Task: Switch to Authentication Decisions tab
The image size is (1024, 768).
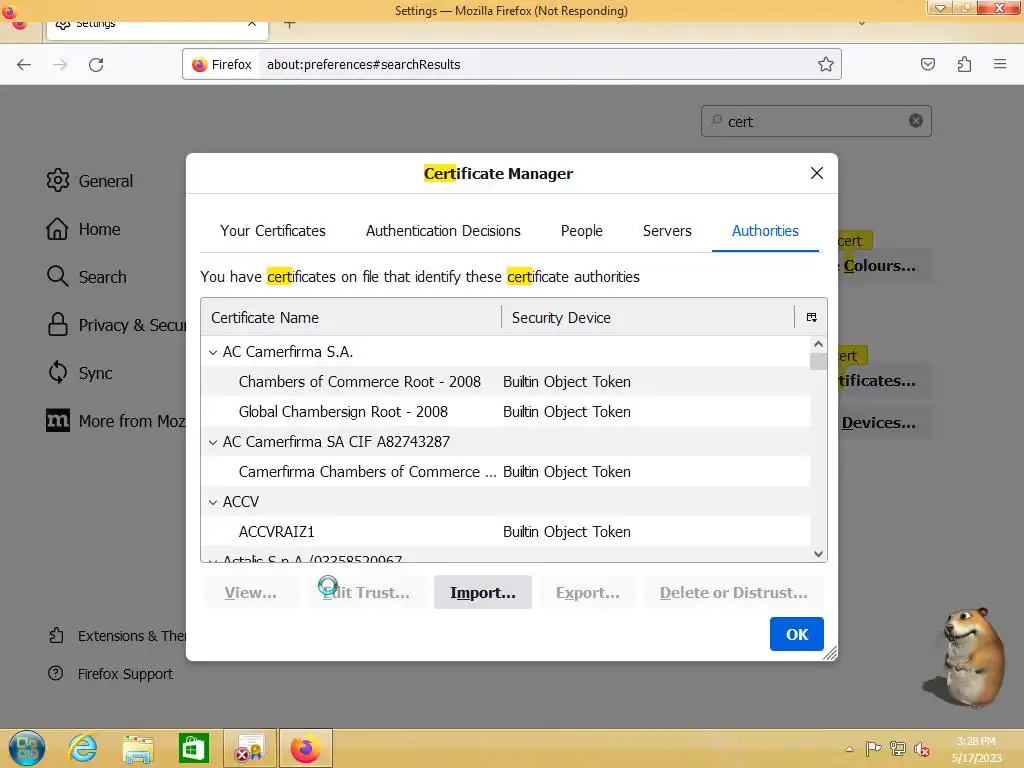Action: tap(443, 231)
